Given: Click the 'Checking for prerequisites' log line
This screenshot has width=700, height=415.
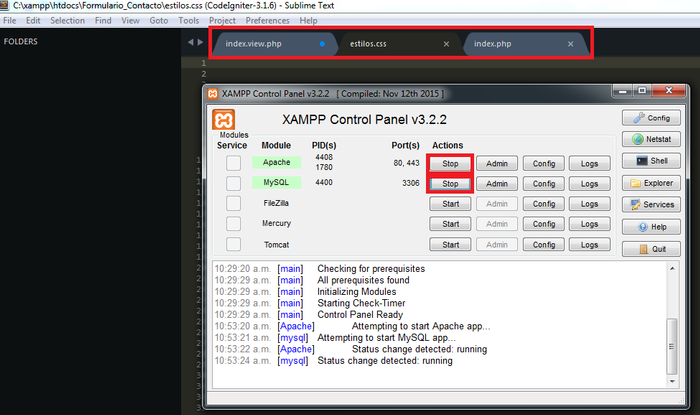Looking at the screenshot, I should click(x=371, y=269).
